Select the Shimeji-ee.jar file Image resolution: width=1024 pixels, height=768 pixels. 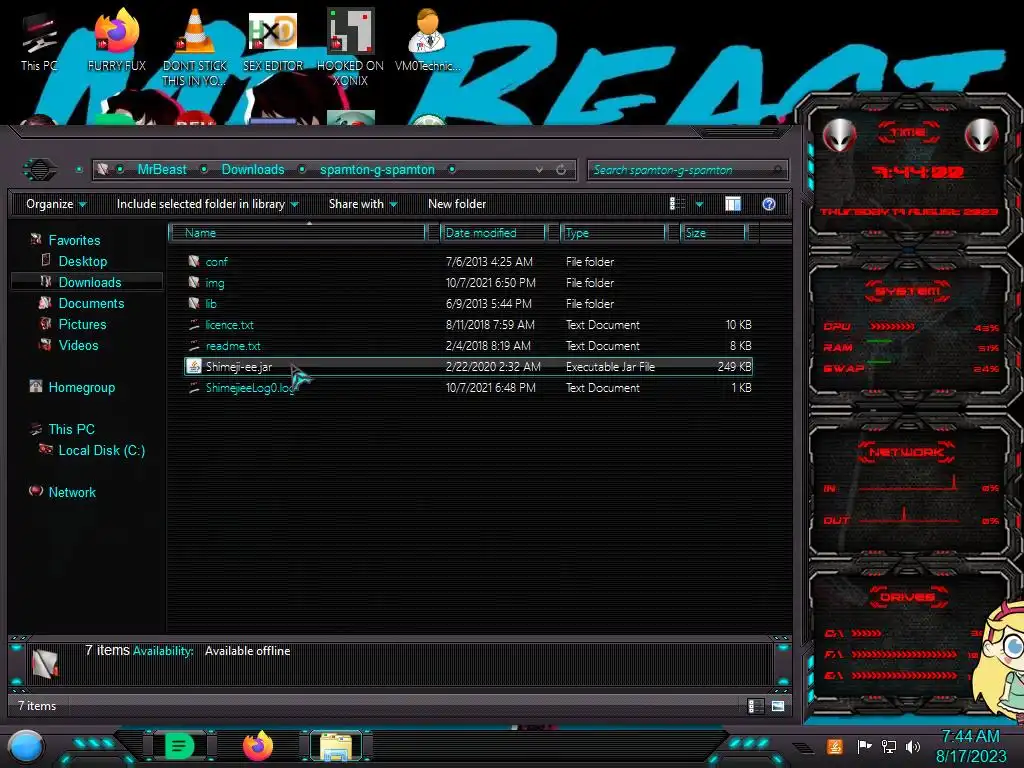[x=469, y=366]
